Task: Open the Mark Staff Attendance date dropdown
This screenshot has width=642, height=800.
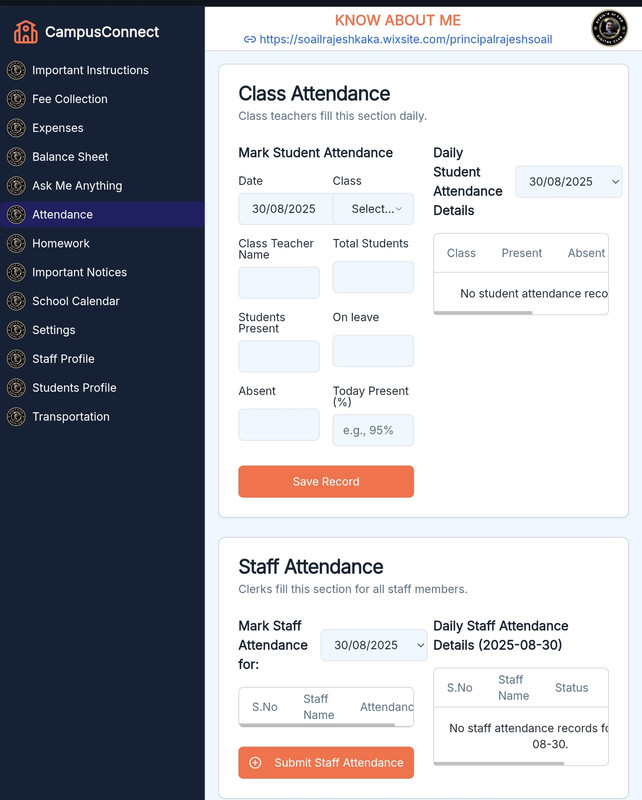Action: click(x=374, y=645)
